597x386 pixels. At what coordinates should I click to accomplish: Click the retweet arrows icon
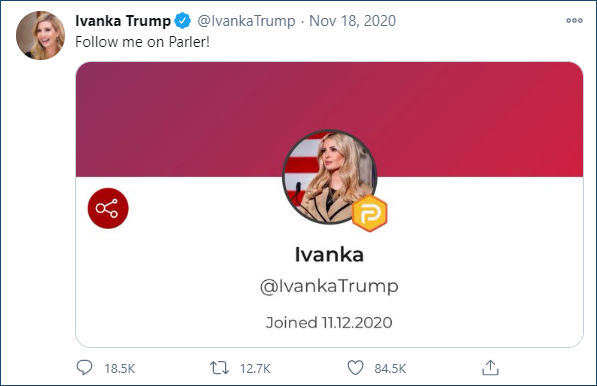point(219,368)
